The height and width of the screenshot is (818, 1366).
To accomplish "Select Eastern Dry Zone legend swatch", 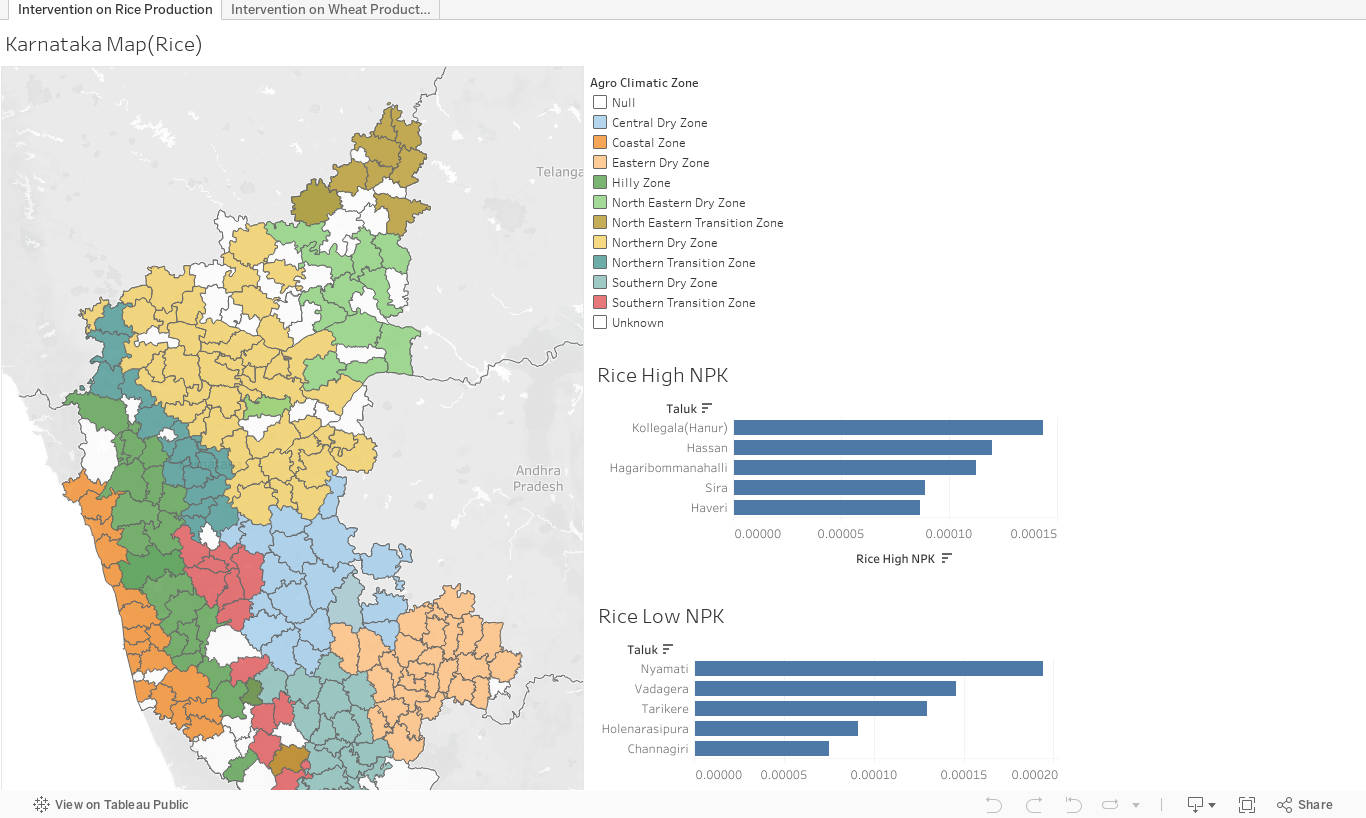I will pos(600,162).
